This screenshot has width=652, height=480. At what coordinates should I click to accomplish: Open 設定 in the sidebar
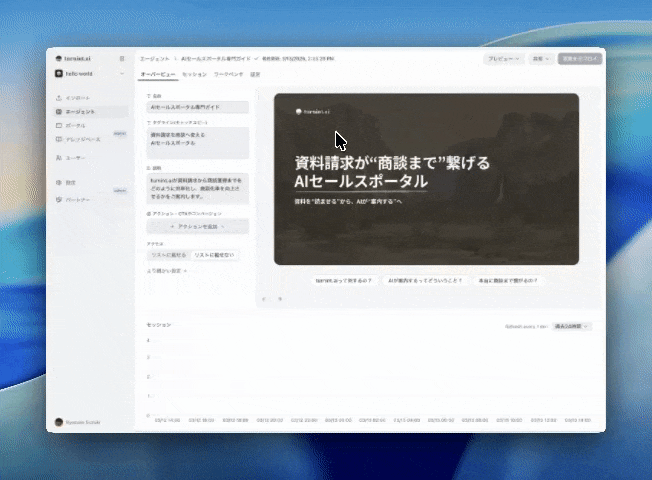(91, 182)
